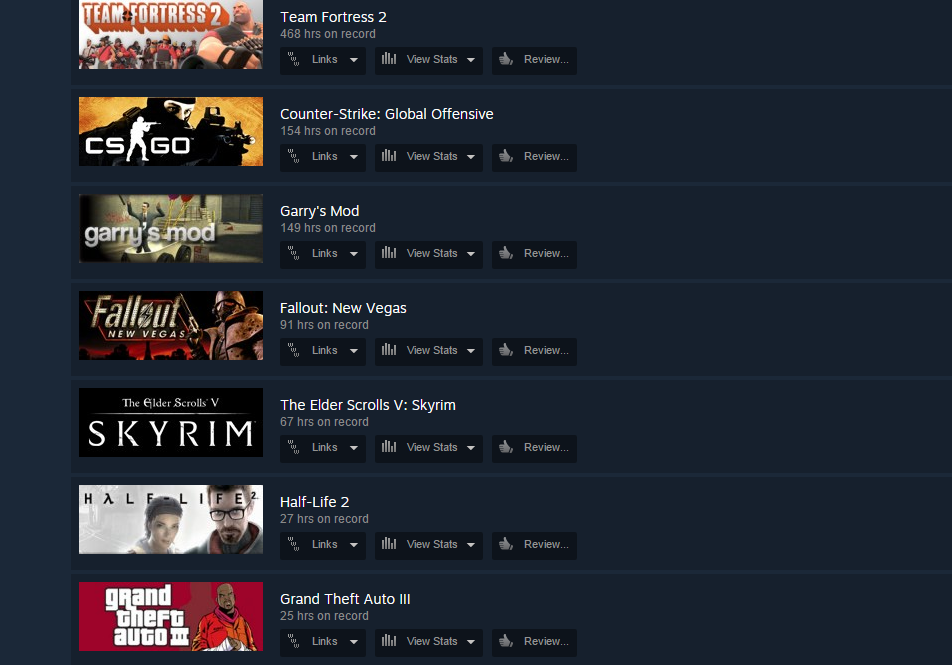Click the links chain icon for Half-Life 2

(293, 544)
